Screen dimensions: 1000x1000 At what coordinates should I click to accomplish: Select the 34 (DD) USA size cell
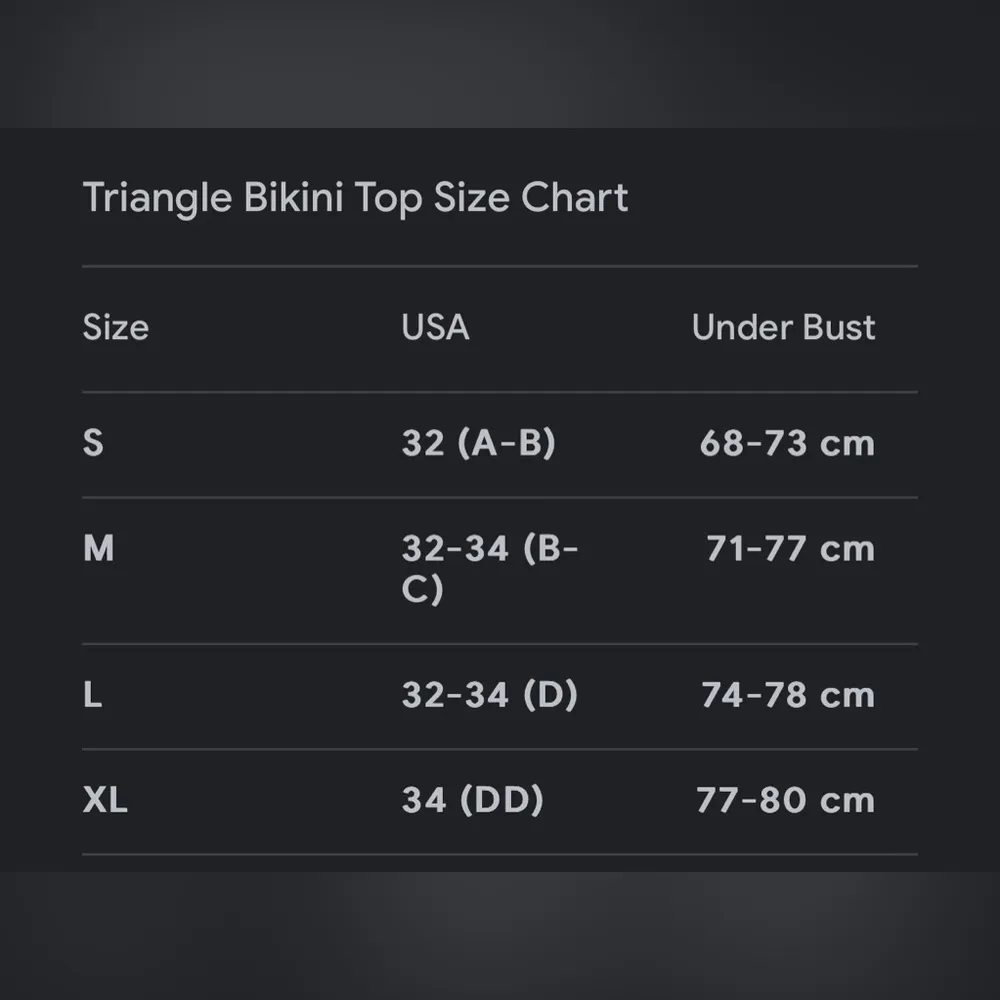(472, 800)
